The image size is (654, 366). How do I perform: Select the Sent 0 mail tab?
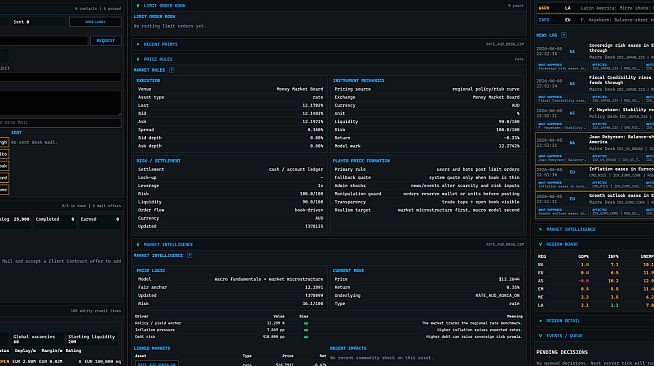(x=21, y=22)
